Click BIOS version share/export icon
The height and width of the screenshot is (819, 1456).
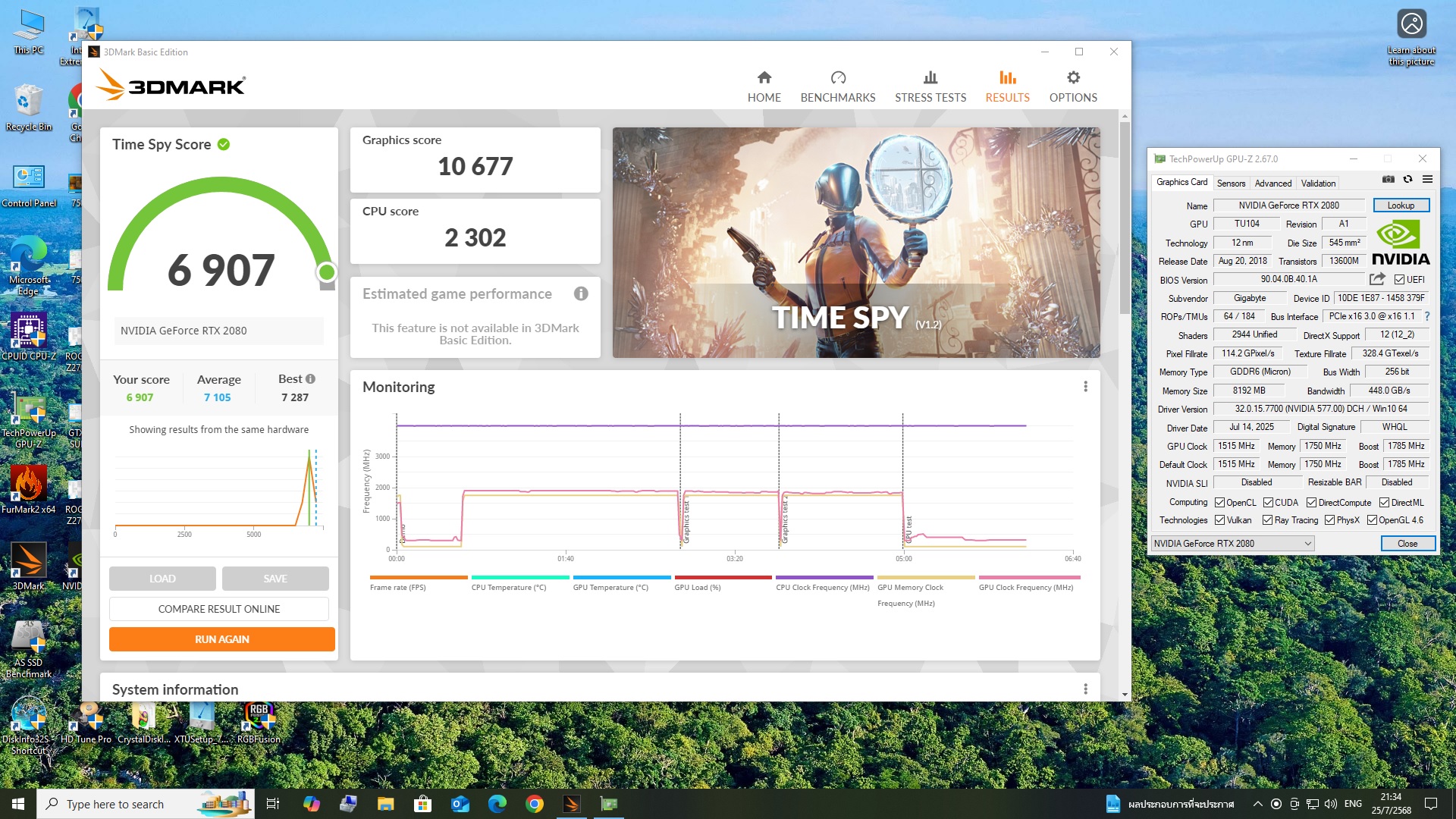[x=1377, y=280]
